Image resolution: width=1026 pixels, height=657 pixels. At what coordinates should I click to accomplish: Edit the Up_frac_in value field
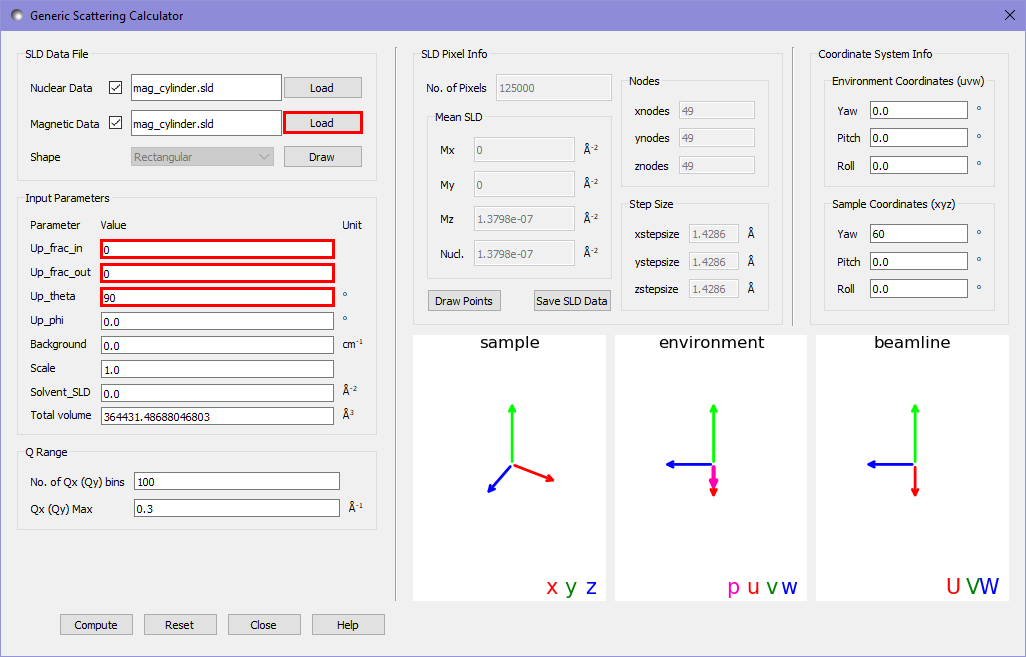tap(217, 248)
